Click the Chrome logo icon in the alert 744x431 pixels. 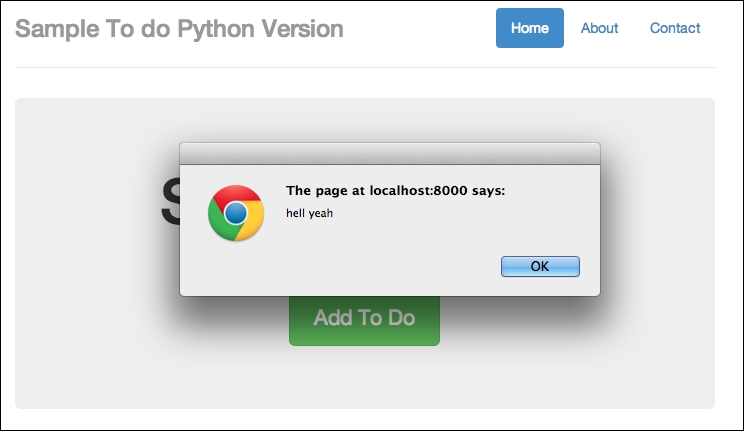(235, 212)
